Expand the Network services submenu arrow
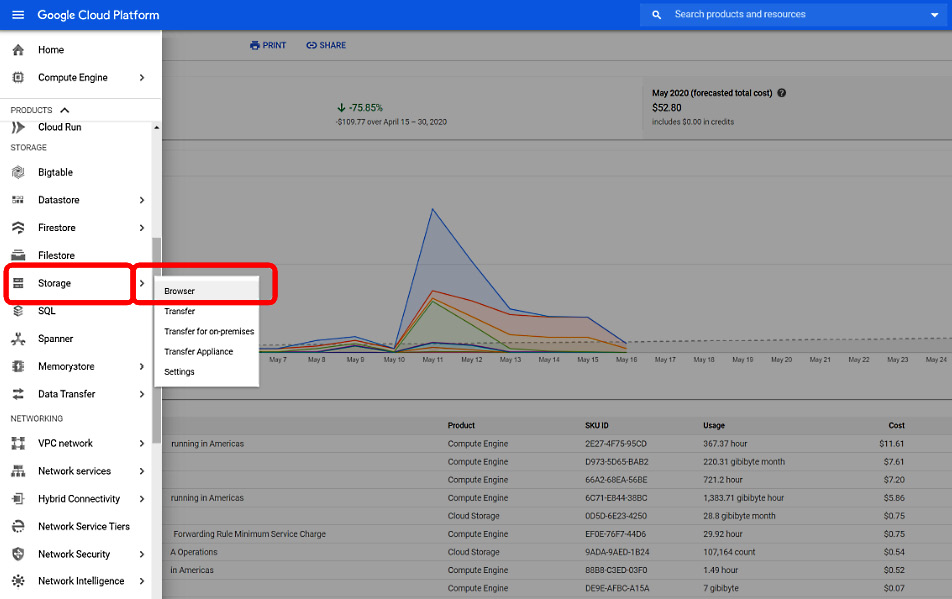 [142, 471]
